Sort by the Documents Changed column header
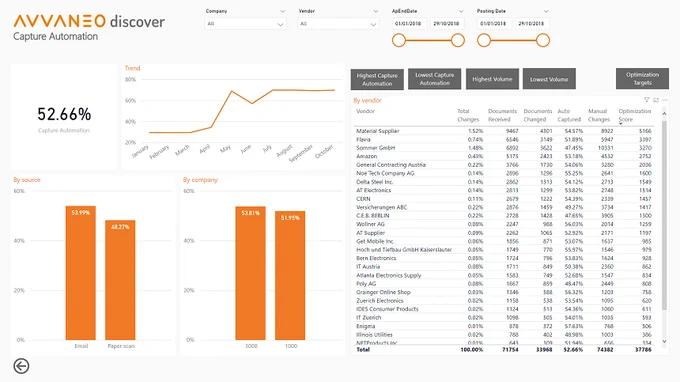680x382 pixels. tap(538, 115)
